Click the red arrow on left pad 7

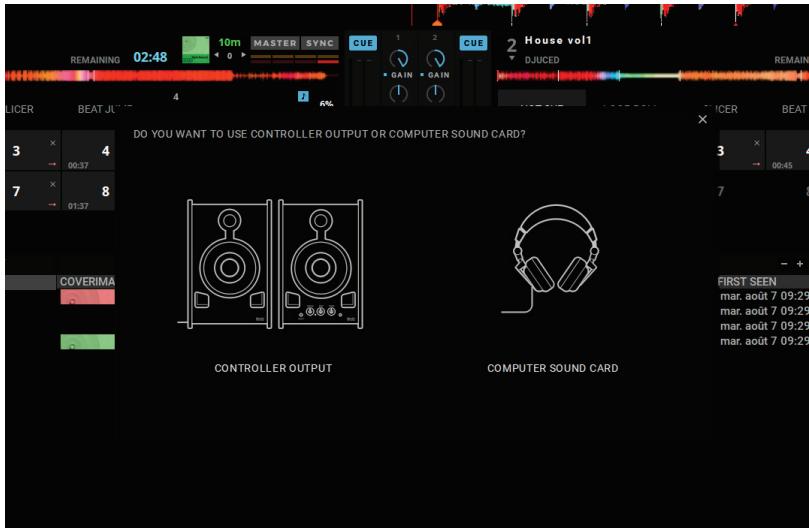pyautogui.click(x=52, y=204)
